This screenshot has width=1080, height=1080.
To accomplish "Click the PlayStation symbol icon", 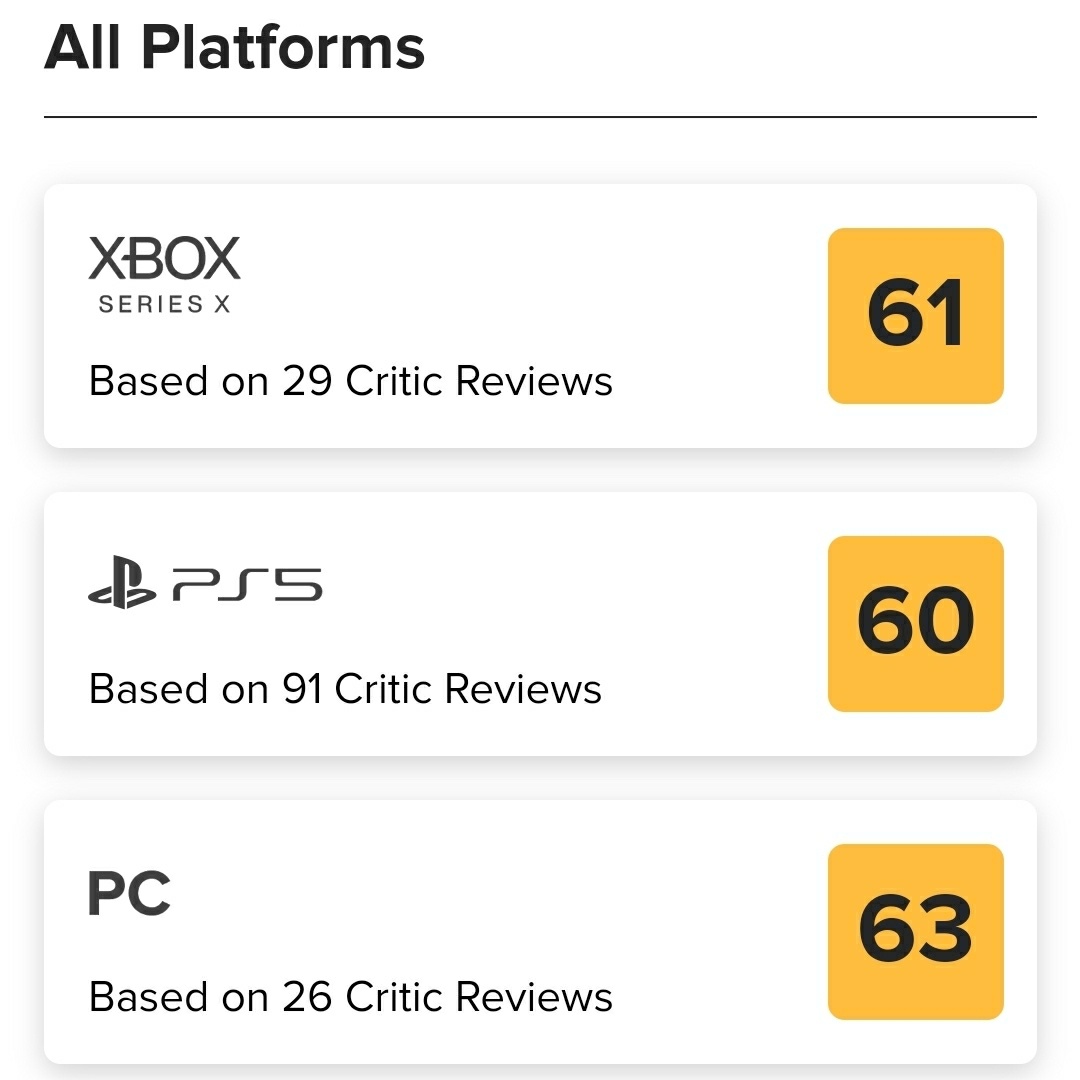I will click(x=122, y=586).
